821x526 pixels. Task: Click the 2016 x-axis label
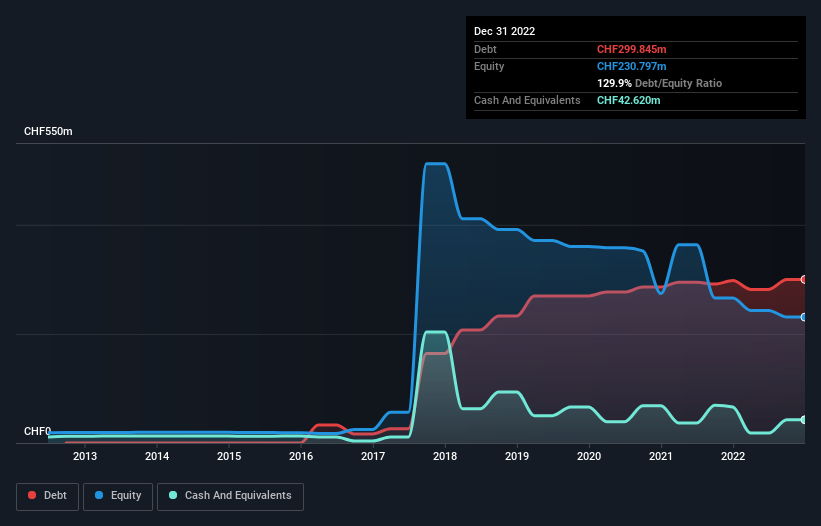pos(301,456)
